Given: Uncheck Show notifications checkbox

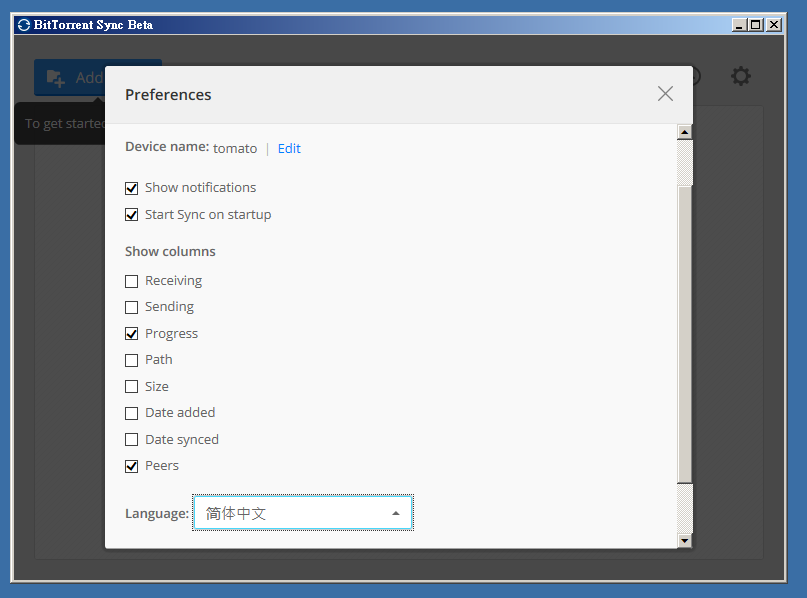Looking at the screenshot, I should (131, 188).
